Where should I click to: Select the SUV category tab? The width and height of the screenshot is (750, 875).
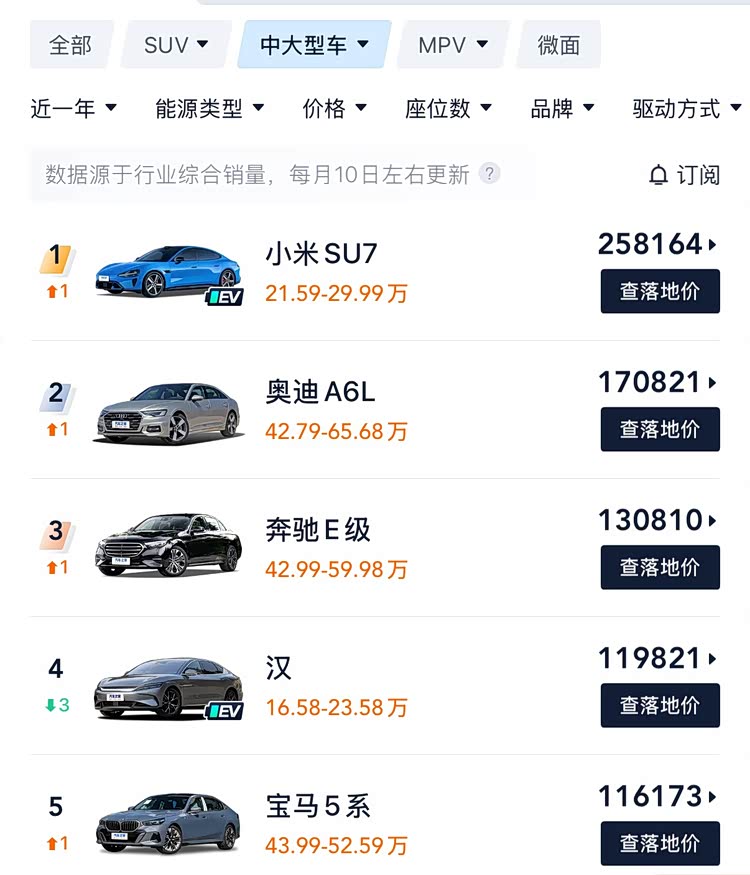[176, 45]
